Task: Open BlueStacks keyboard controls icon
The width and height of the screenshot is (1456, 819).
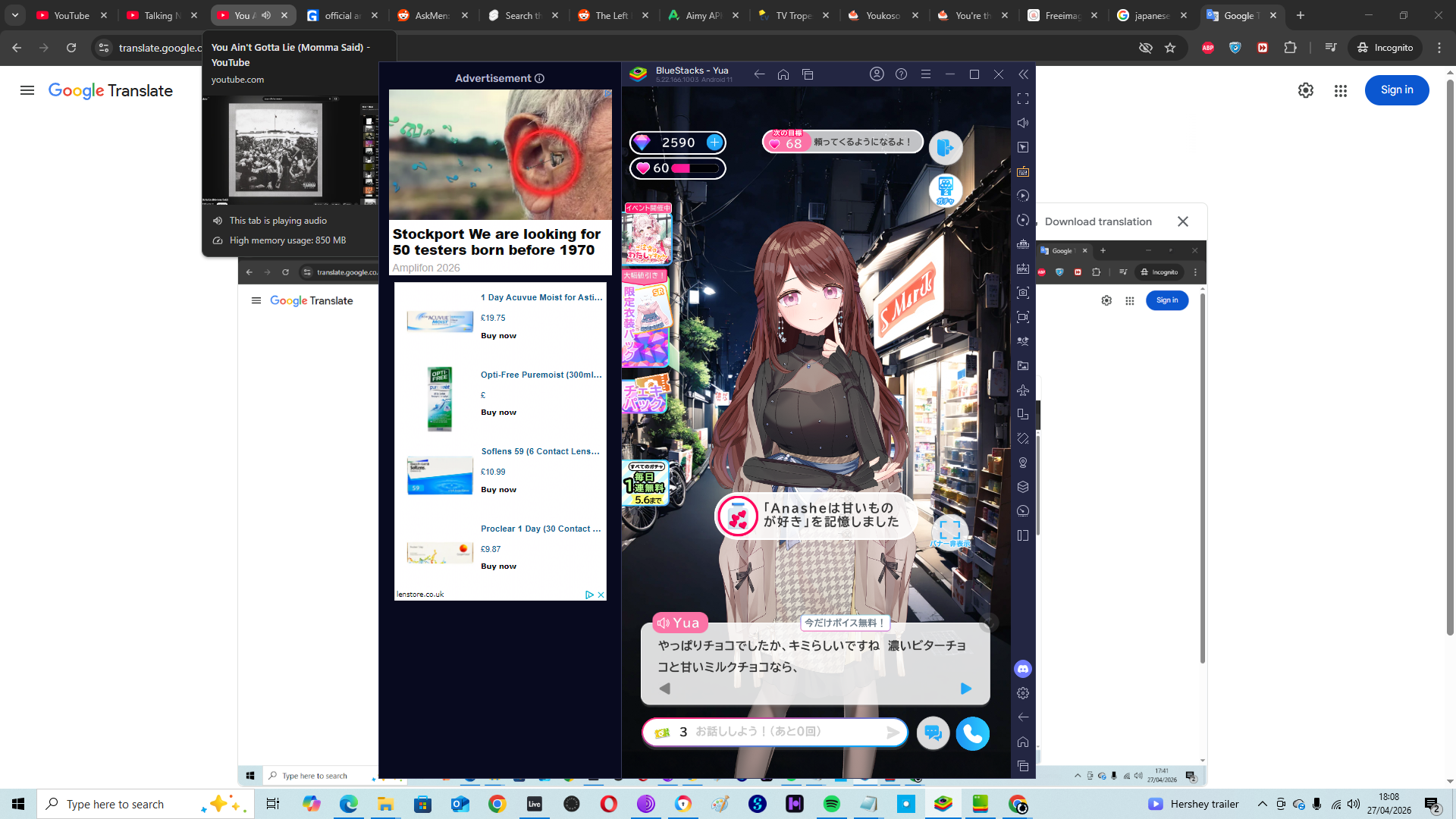Action: click(x=1023, y=171)
